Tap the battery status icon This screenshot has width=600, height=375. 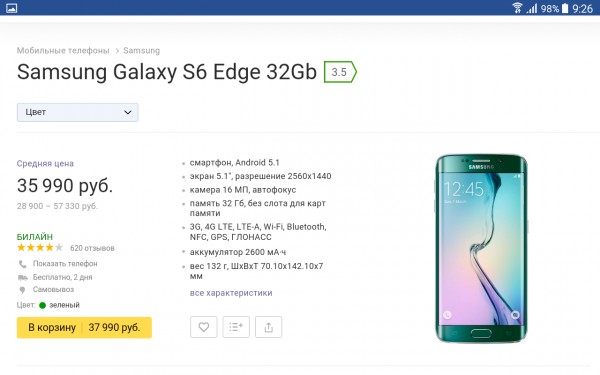(565, 8)
